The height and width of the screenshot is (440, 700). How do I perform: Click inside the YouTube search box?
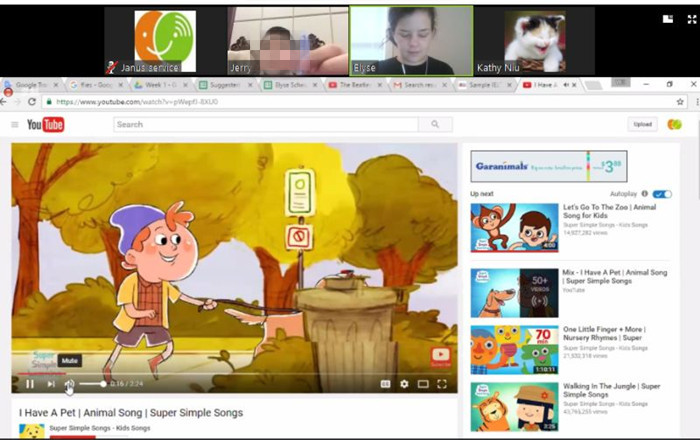click(266, 125)
